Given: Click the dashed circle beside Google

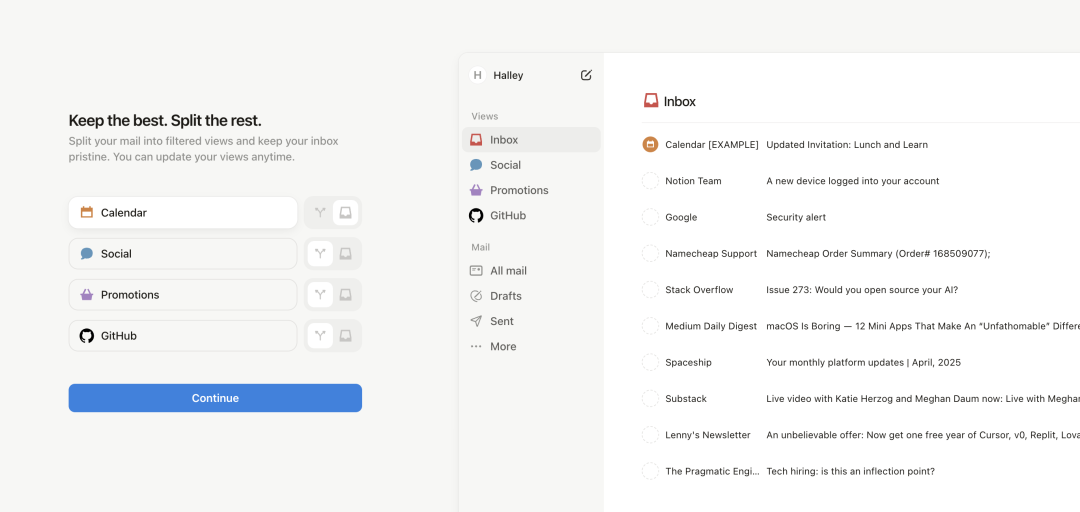Looking at the screenshot, I should click(x=650, y=217).
